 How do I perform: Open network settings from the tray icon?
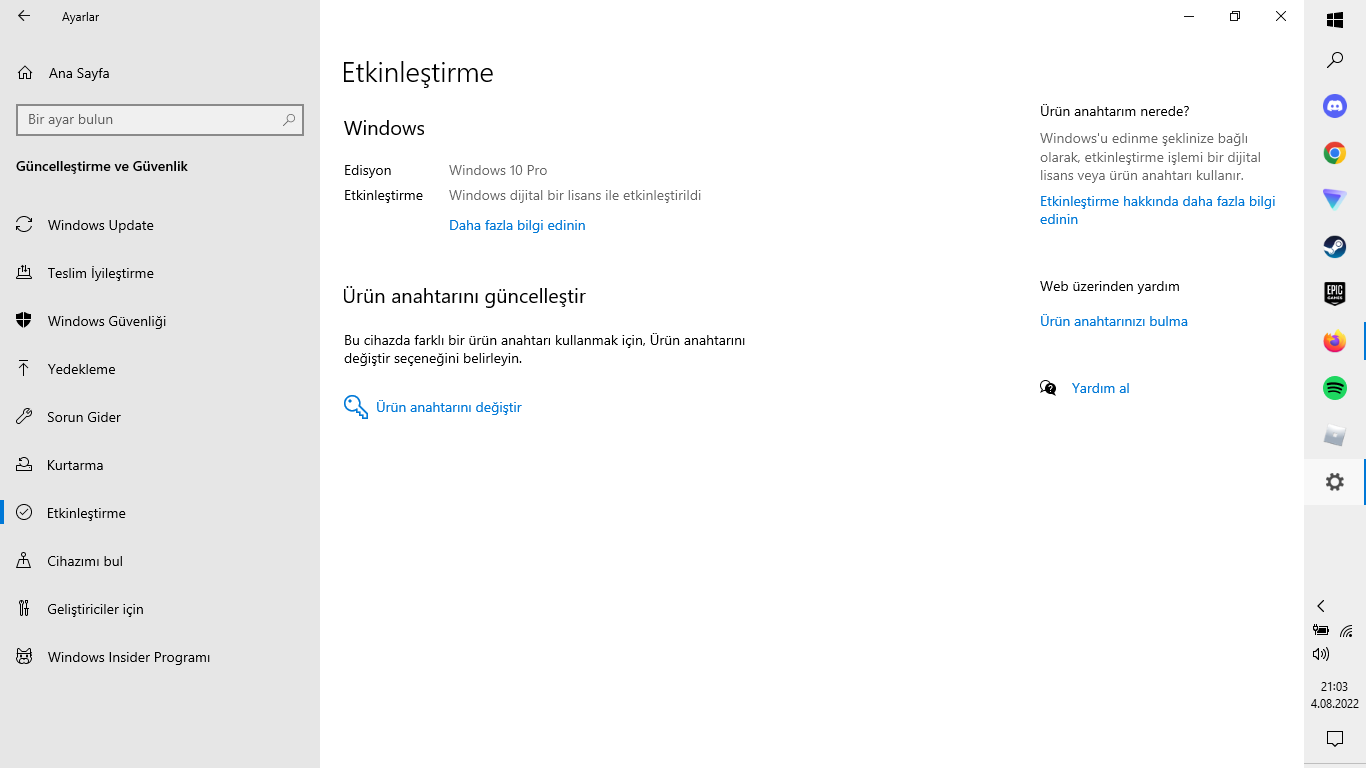pos(1347,630)
